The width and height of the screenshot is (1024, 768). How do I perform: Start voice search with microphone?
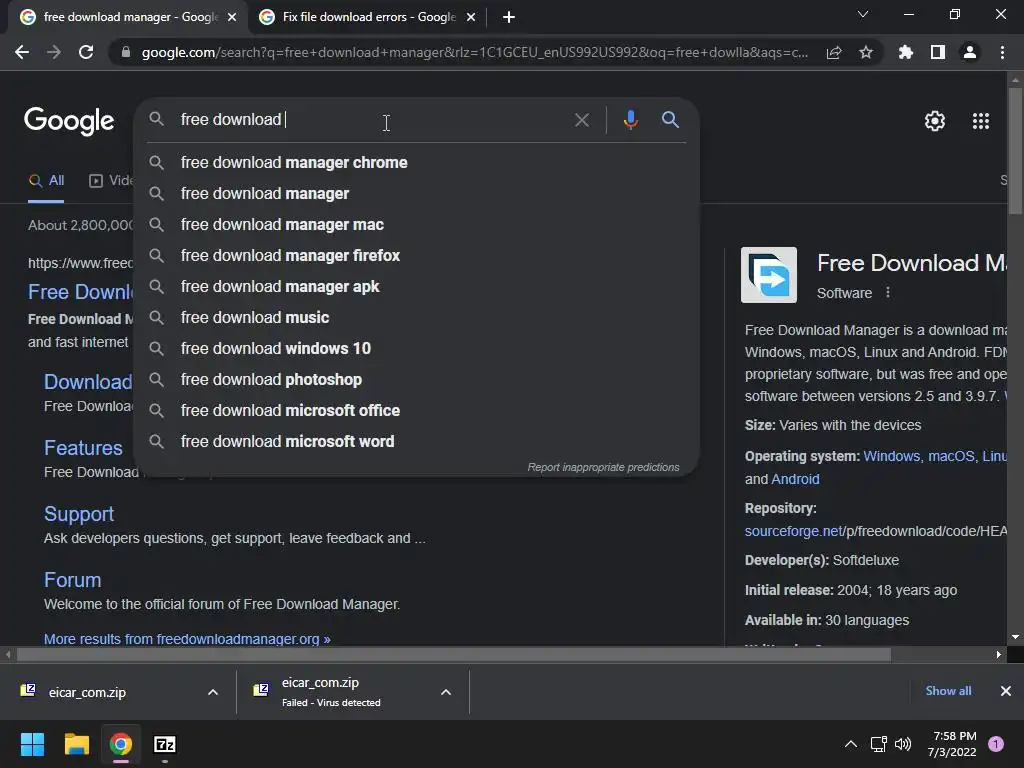coord(630,120)
